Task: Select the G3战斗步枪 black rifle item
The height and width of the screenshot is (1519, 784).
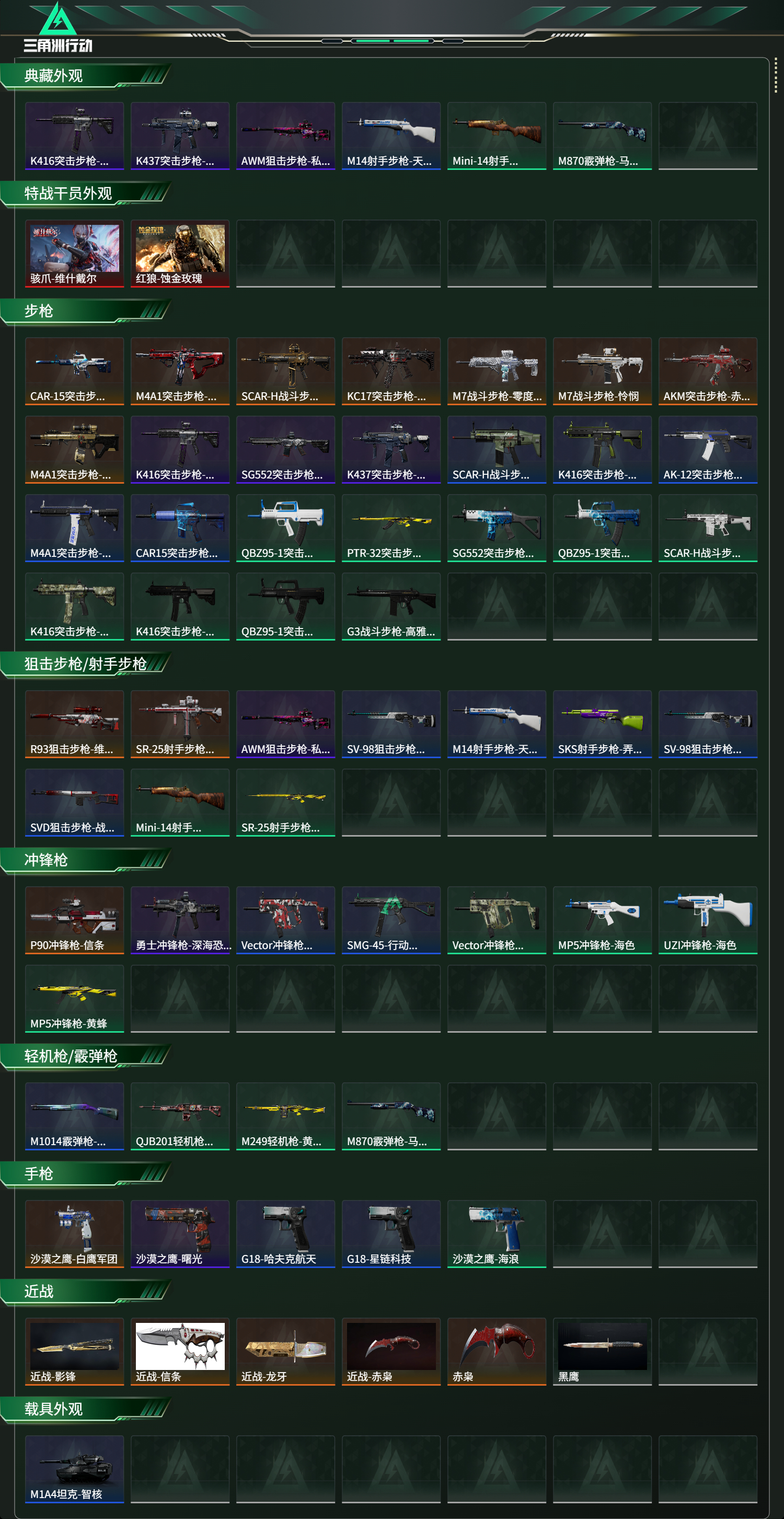Action: click(x=391, y=606)
